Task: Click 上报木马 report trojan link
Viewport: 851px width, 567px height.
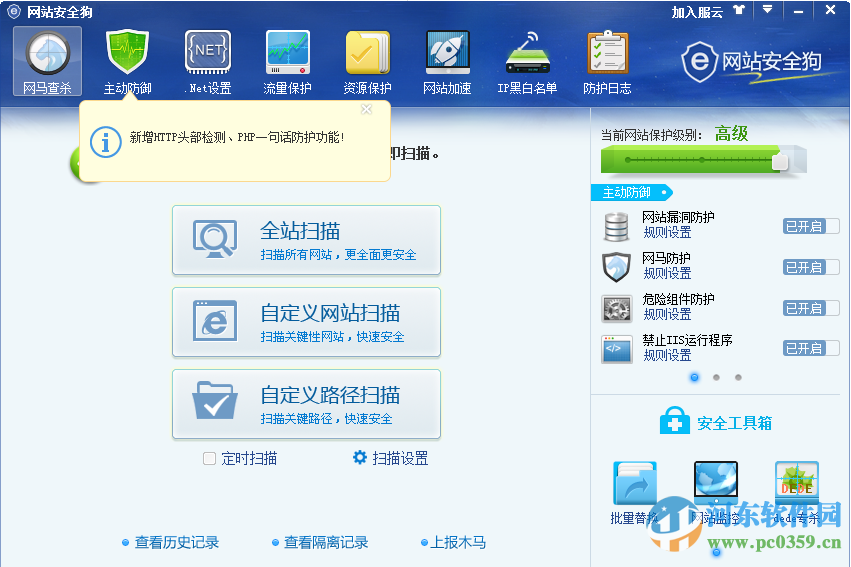Action: (458, 542)
